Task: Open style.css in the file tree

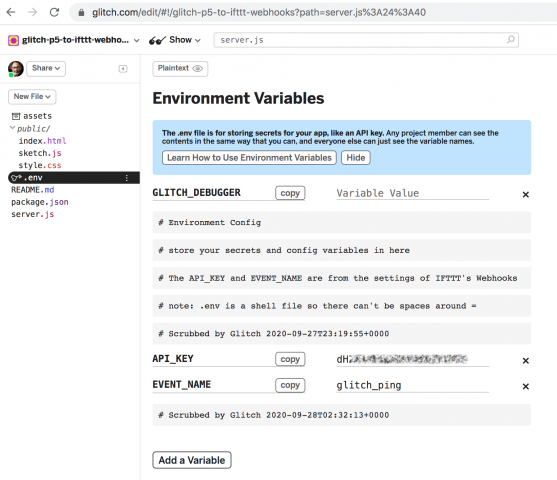Action: [40, 165]
